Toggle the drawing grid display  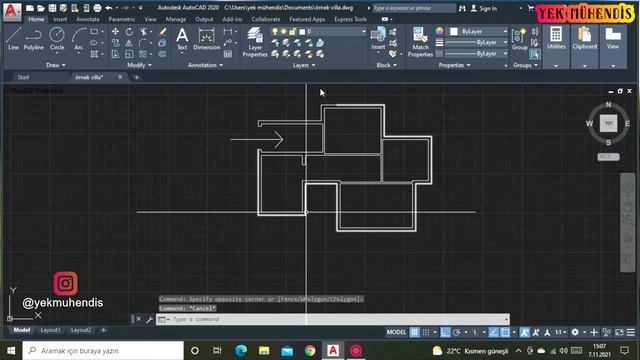414,332
